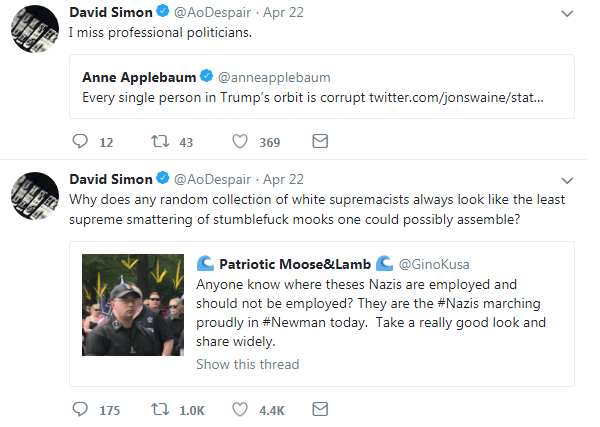Open David Simon's avatar on first tweet
This screenshot has width=600, height=427.
(x=35, y=29)
